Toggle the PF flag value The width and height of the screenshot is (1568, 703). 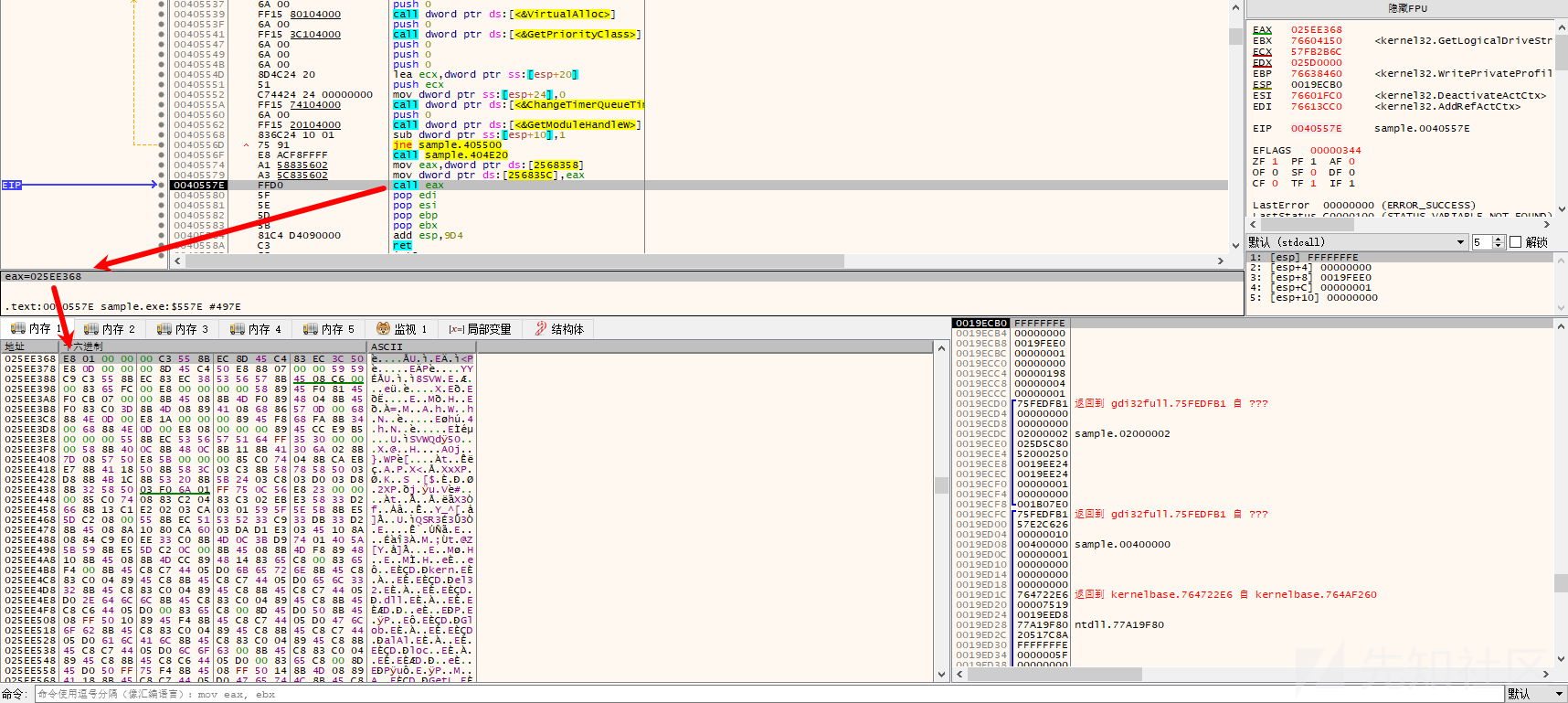(1313, 162)
